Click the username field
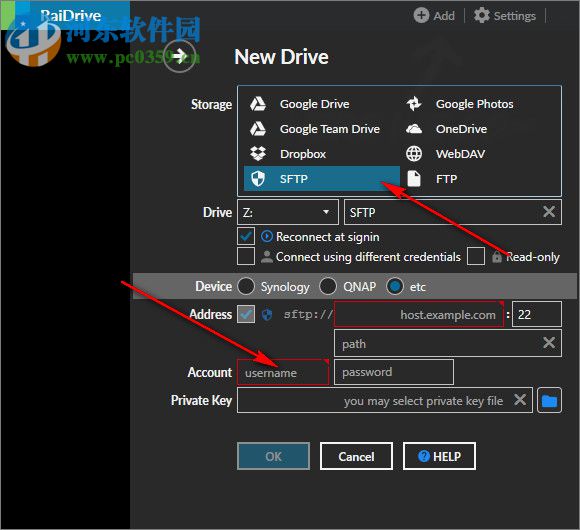580x530 pixels. pos(283,372)
